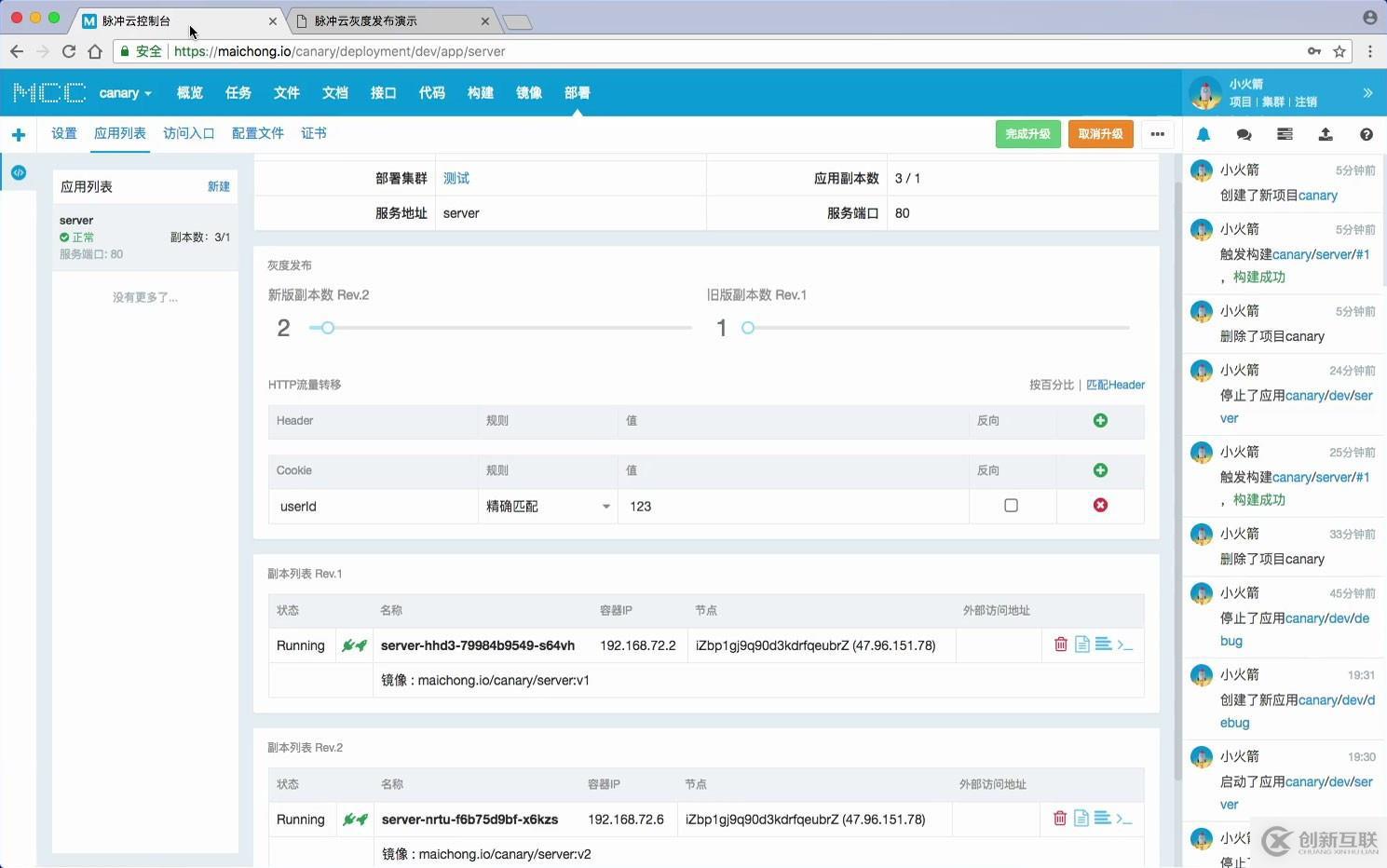The image size is (1387, 868).
Task: Go to 任务 in the top navigation
Action: pyautogui.click(x=238, y=93)
